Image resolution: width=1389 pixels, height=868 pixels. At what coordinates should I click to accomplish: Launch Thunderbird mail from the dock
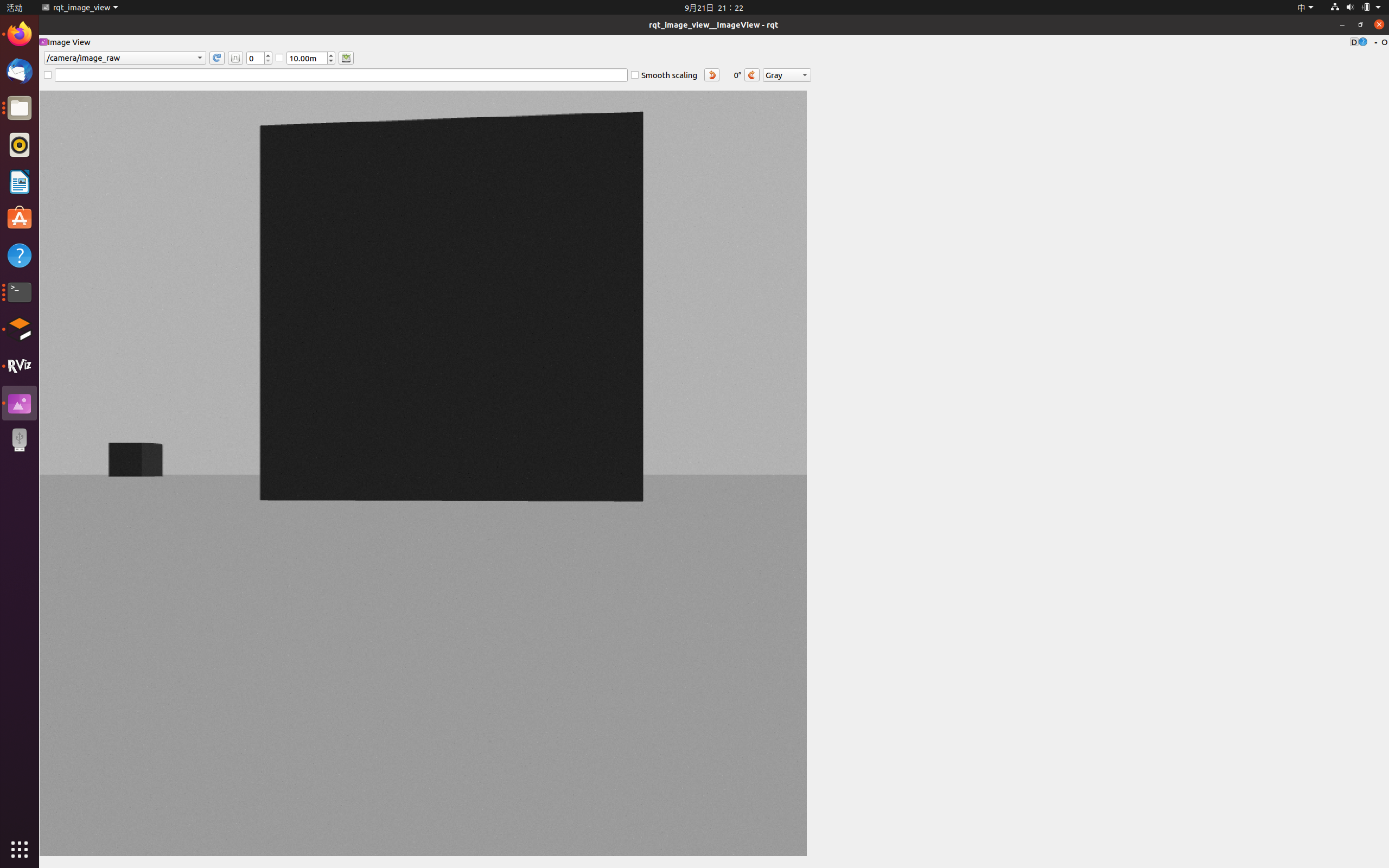tap(20, 71)
